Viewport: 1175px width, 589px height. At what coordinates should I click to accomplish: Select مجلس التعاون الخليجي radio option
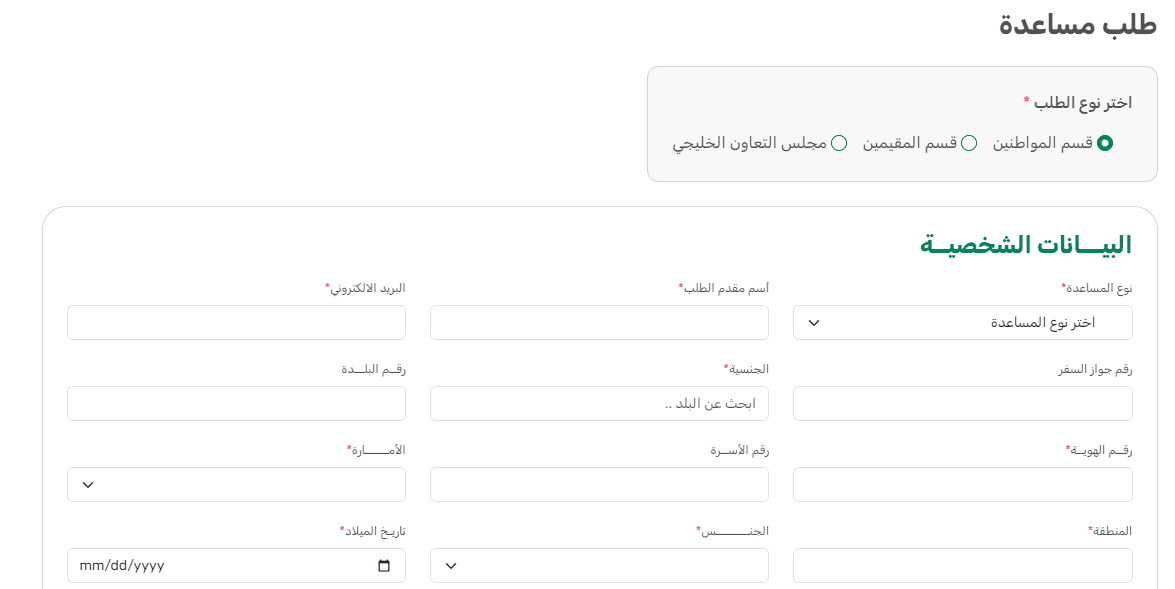tap(839, 143)
